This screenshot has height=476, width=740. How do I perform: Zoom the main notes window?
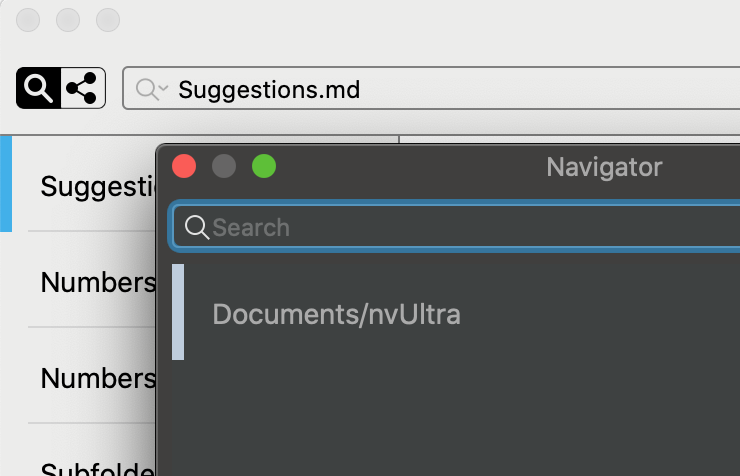[108, 19]
